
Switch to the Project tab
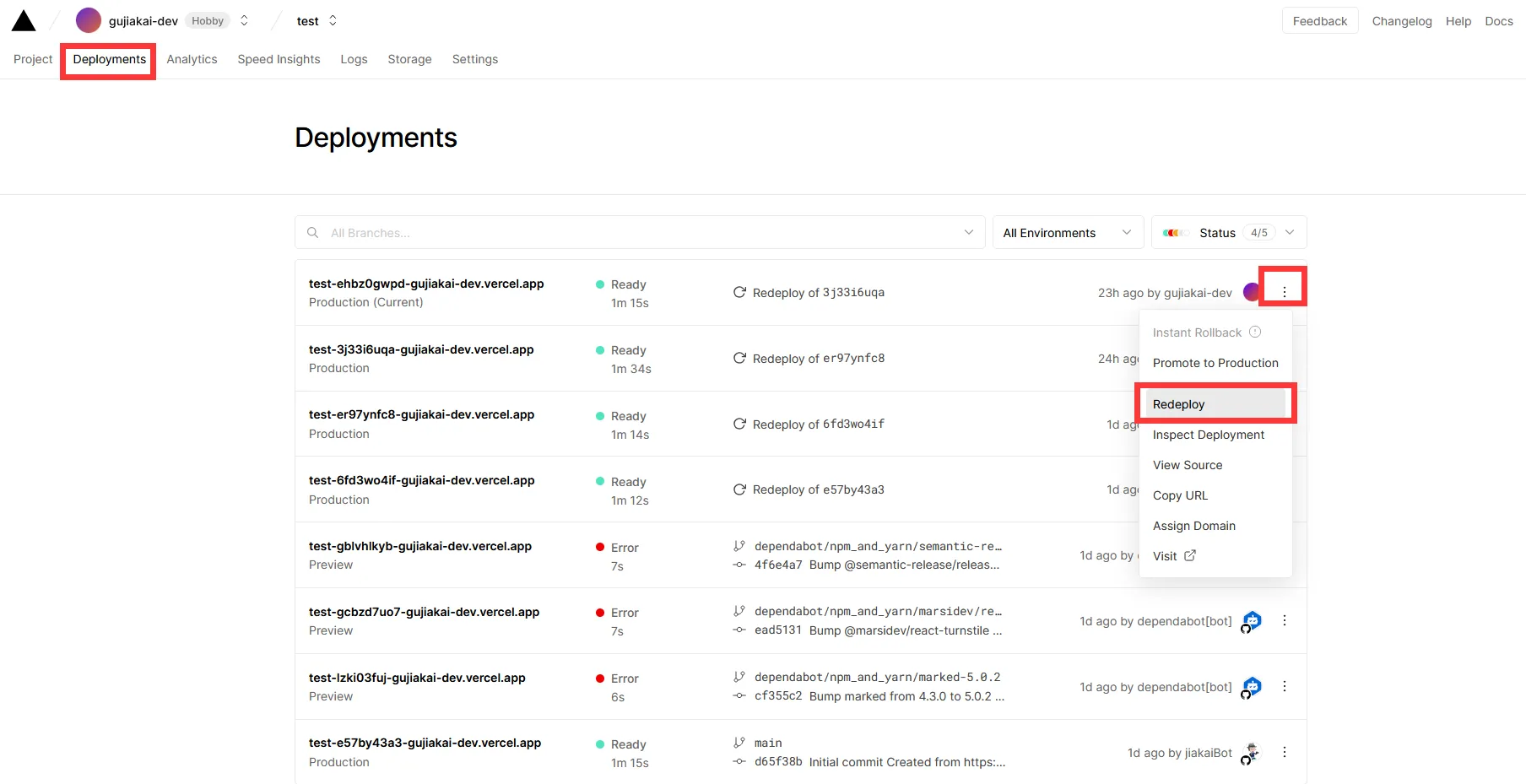coord(33,59)
